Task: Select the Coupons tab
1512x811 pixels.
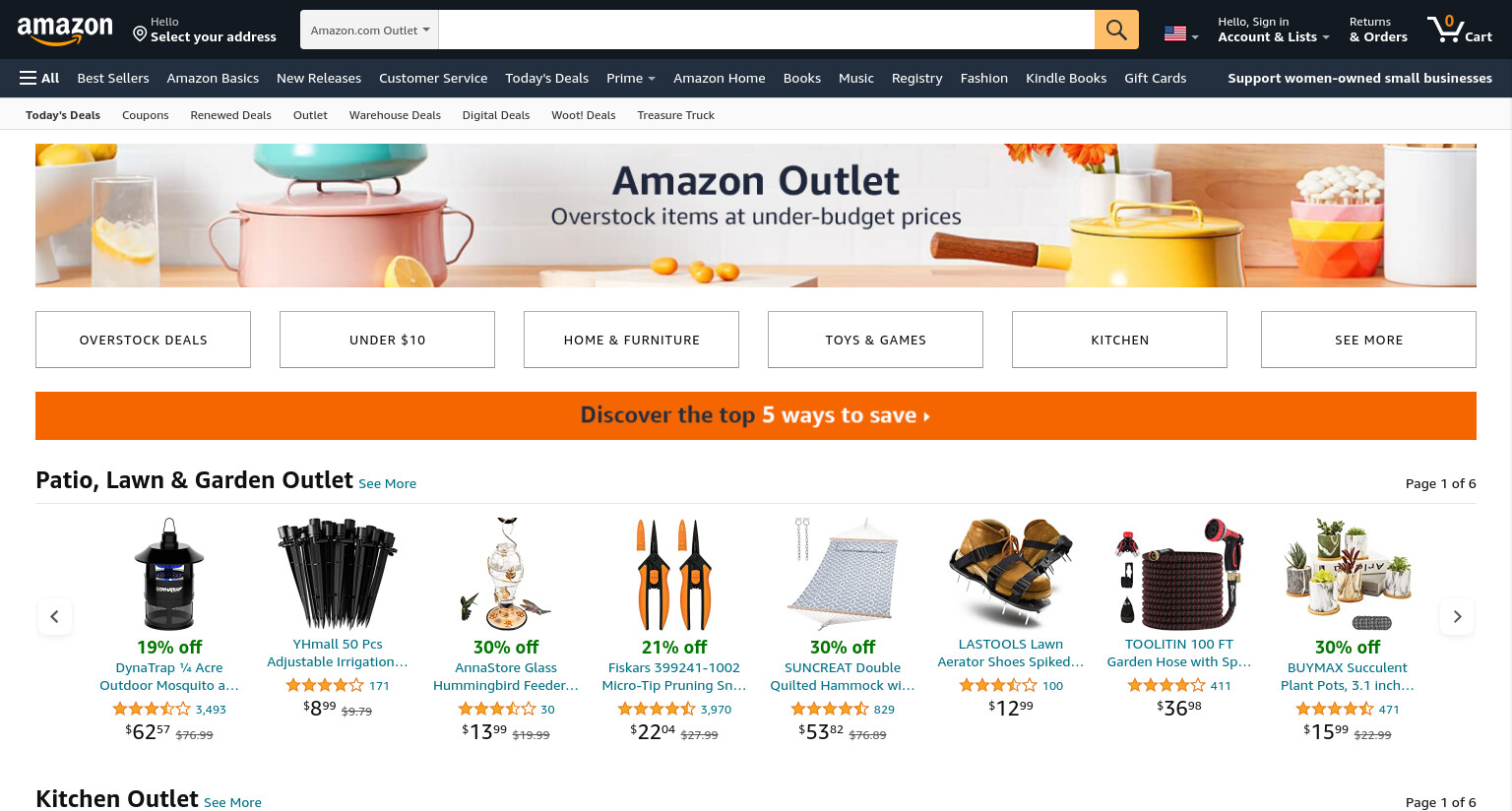Action: 146,115
